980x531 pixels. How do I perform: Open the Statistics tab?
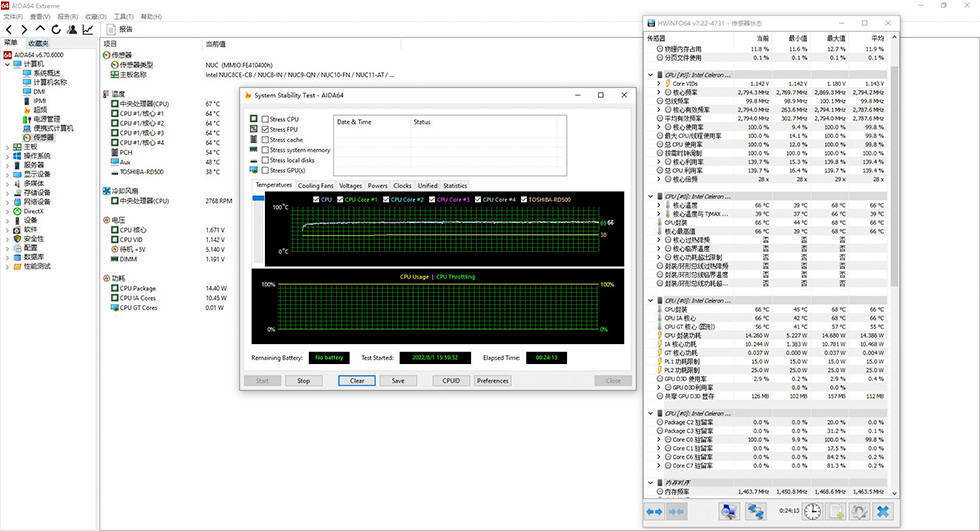(455, 185)
